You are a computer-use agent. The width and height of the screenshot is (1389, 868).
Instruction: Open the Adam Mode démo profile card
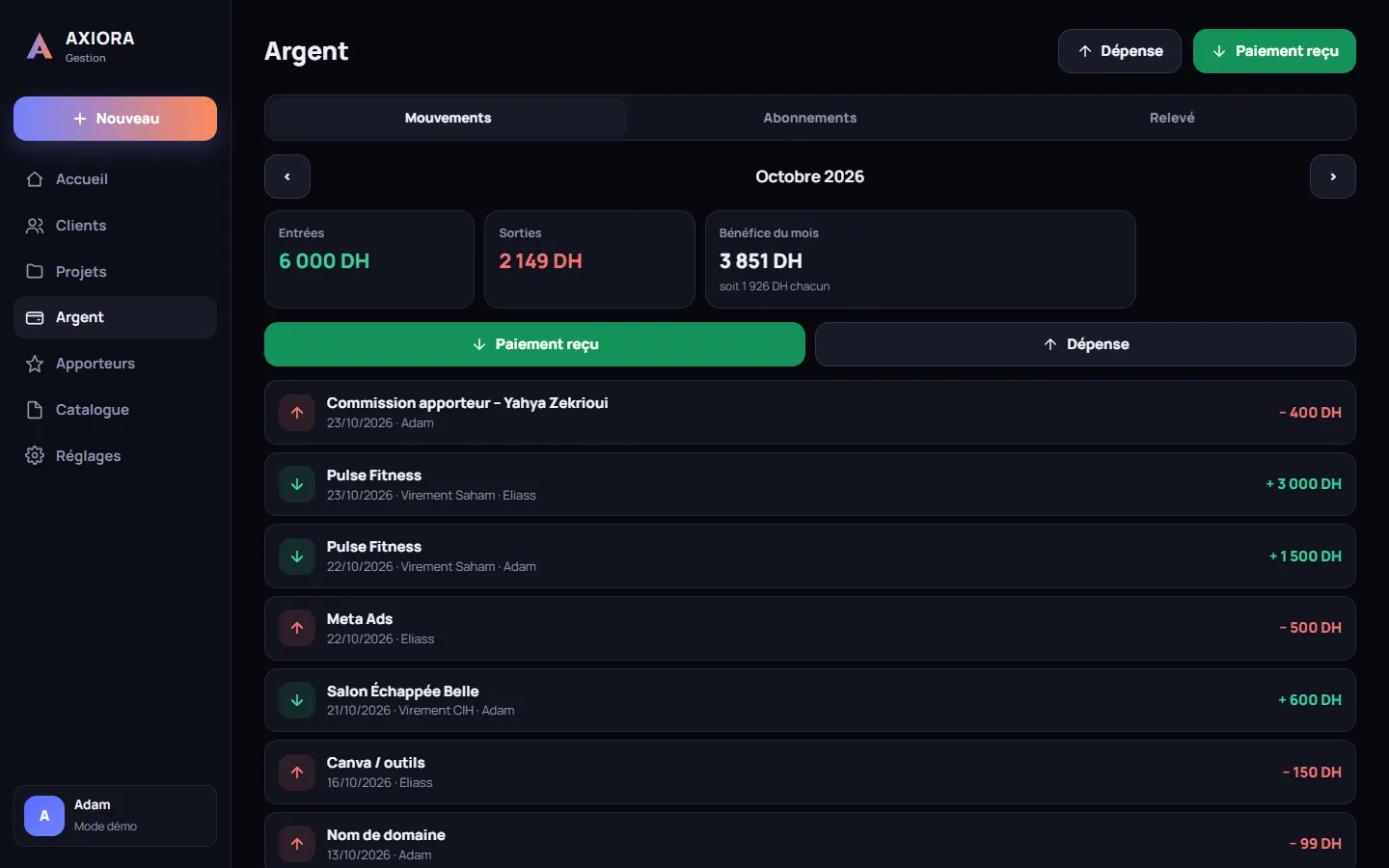(x=115, y=816)
